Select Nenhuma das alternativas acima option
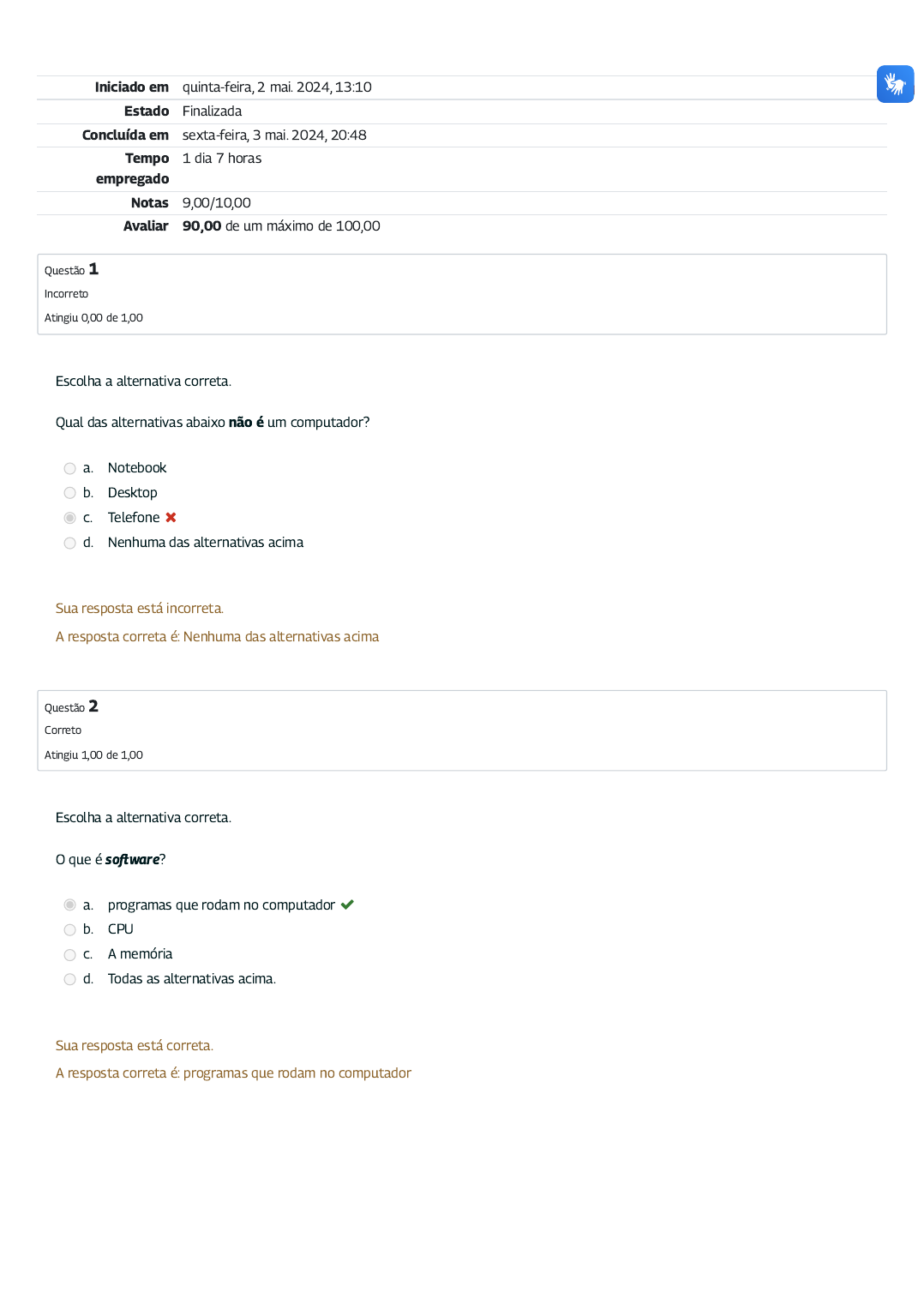924x1292 pixels. [70, 544]
